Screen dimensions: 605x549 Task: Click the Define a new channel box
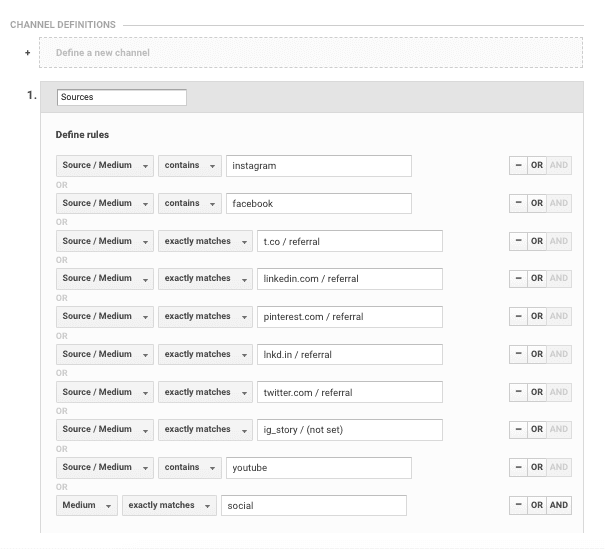tap(311, 53)
